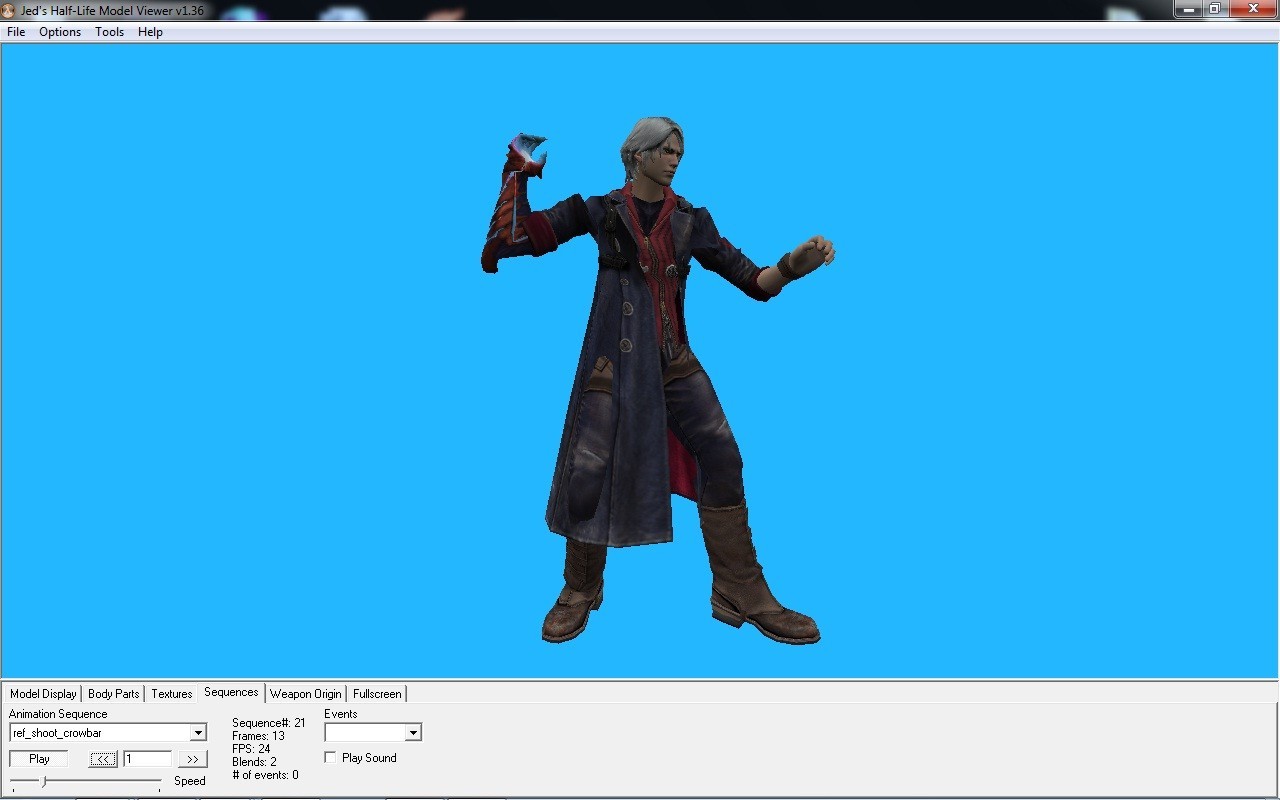Minimize the Model Viewer window
1280x800 pixels.
pyautogui.click(x=1187, y=8)
